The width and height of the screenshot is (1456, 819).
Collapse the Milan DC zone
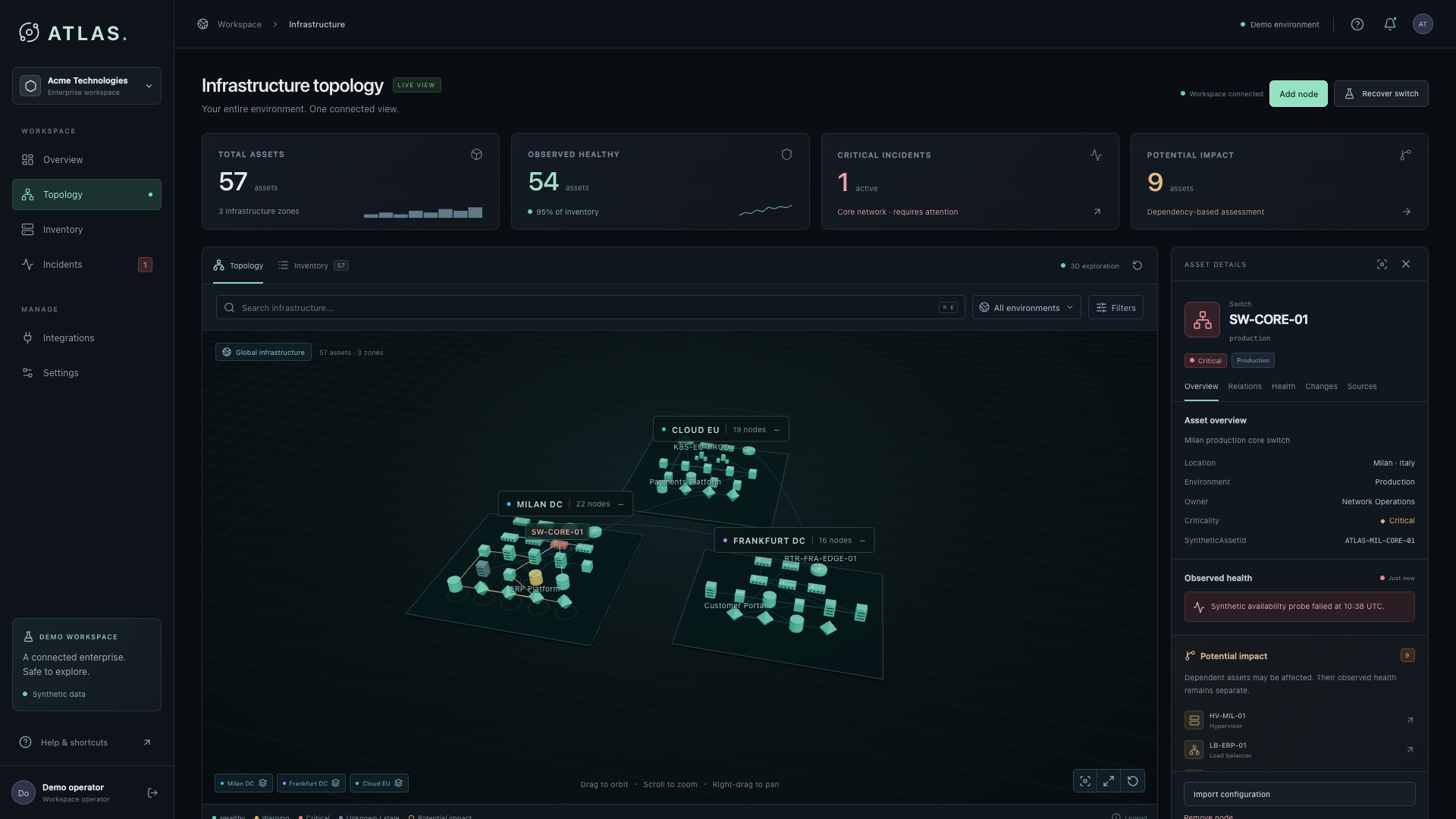pyautogui.click(x=621, y=504)
